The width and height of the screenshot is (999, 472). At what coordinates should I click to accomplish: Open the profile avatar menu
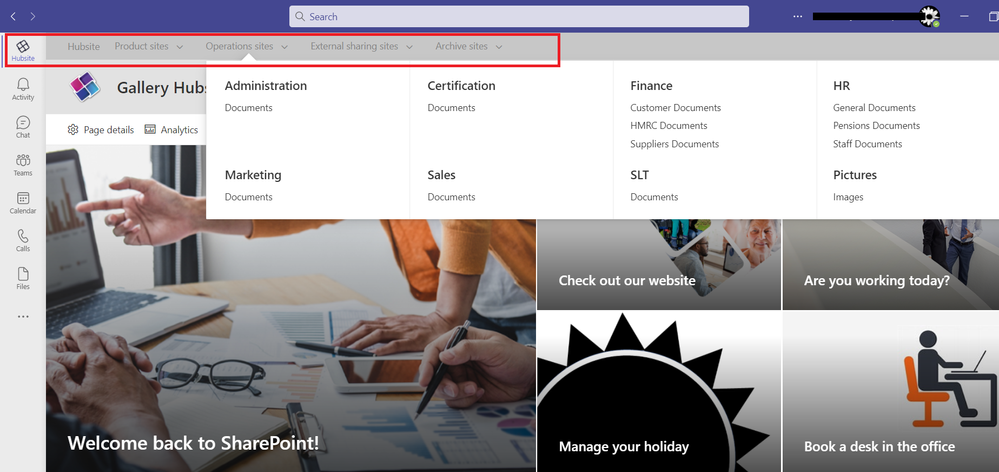[x=930, y=17]
